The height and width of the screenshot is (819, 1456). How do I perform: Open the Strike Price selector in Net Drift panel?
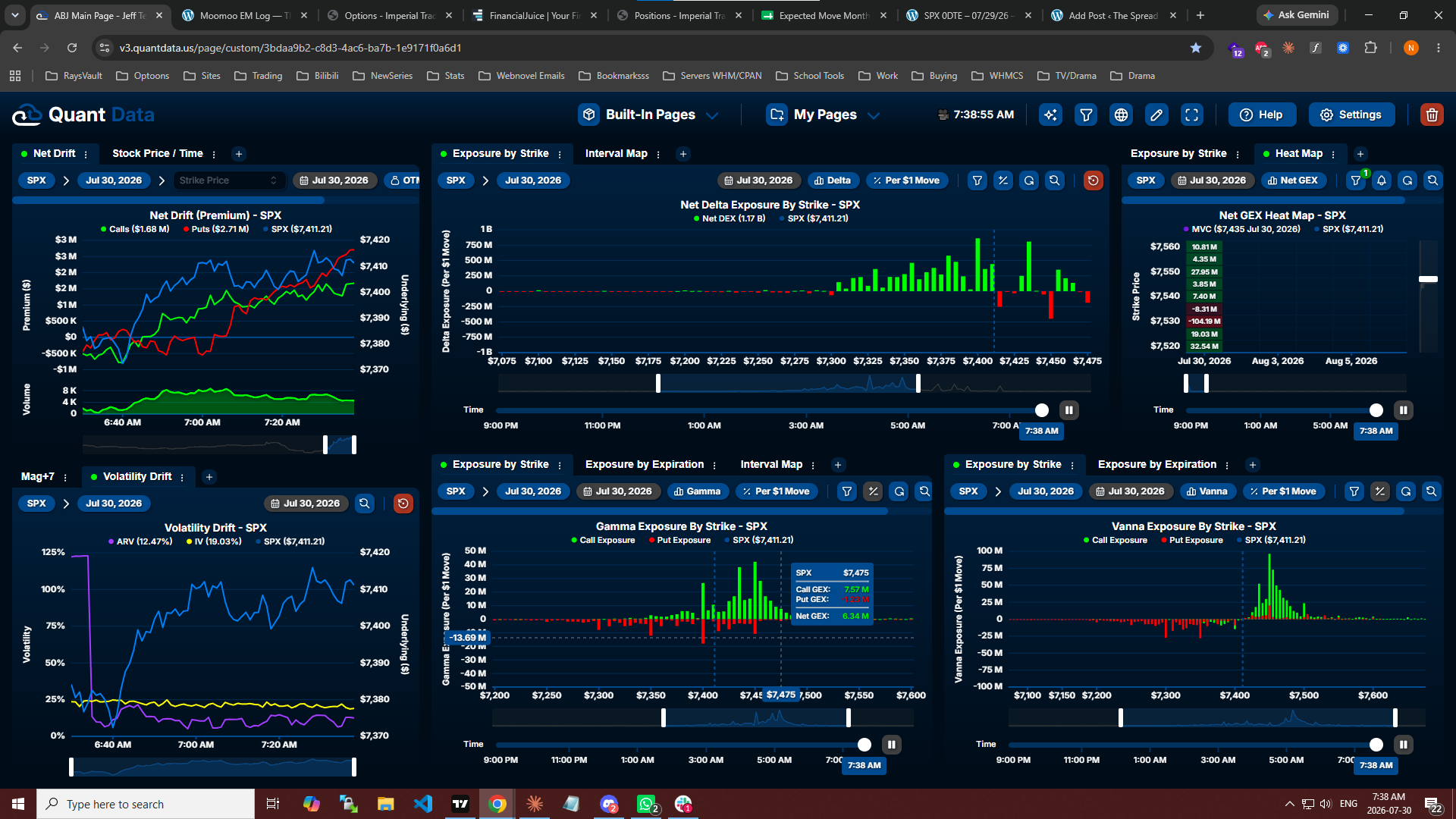228,180
